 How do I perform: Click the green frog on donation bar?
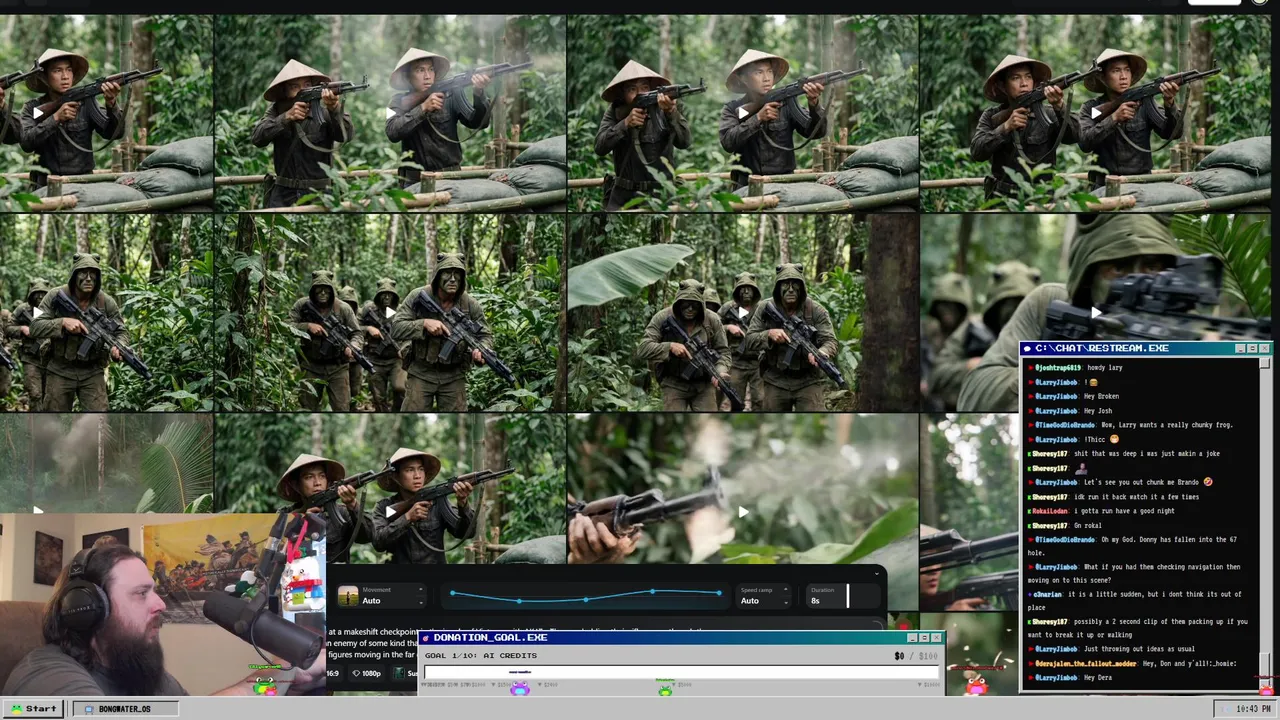click(665, 688)
